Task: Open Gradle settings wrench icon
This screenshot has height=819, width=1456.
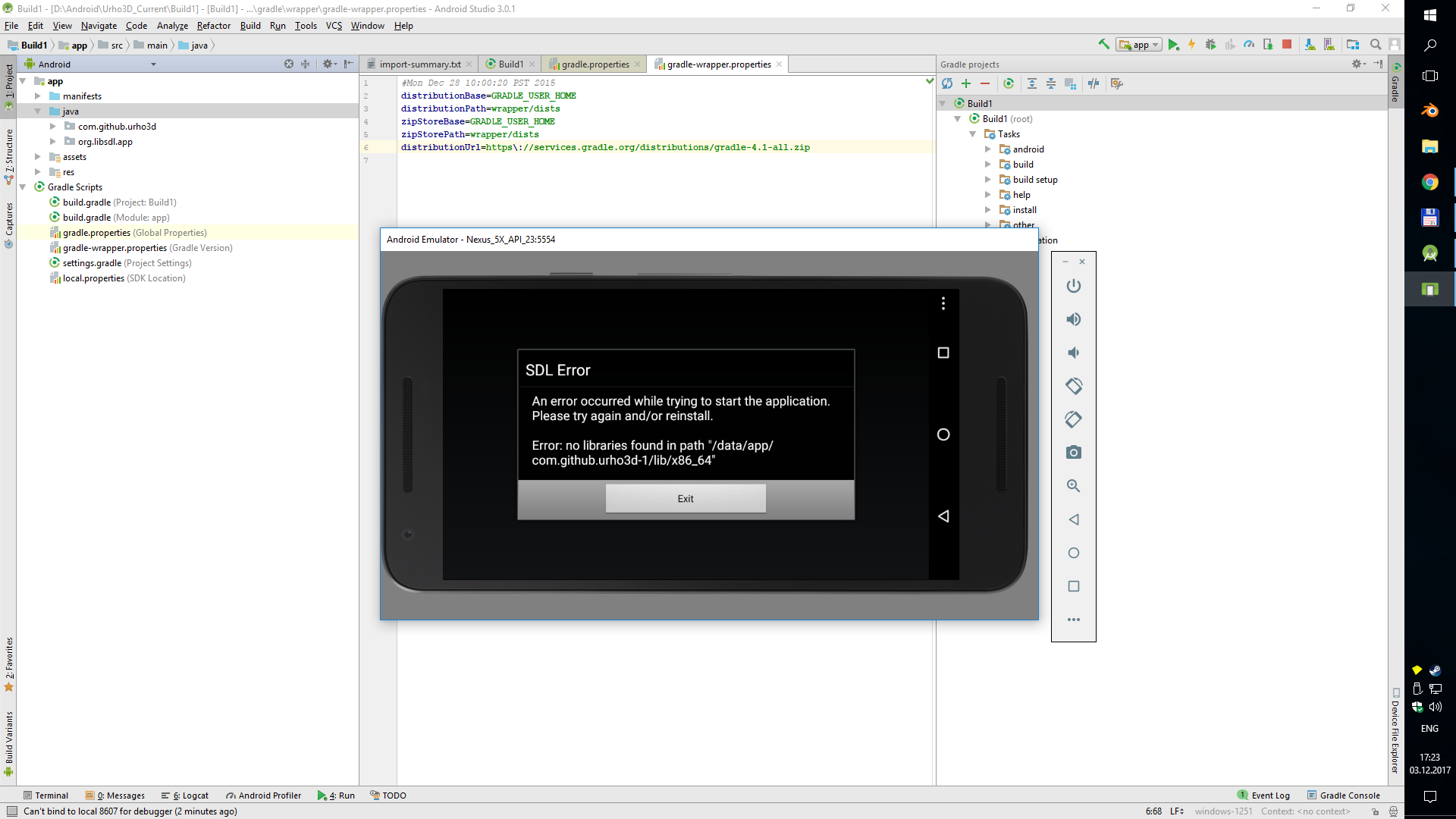Action: tap(1116, 83)
